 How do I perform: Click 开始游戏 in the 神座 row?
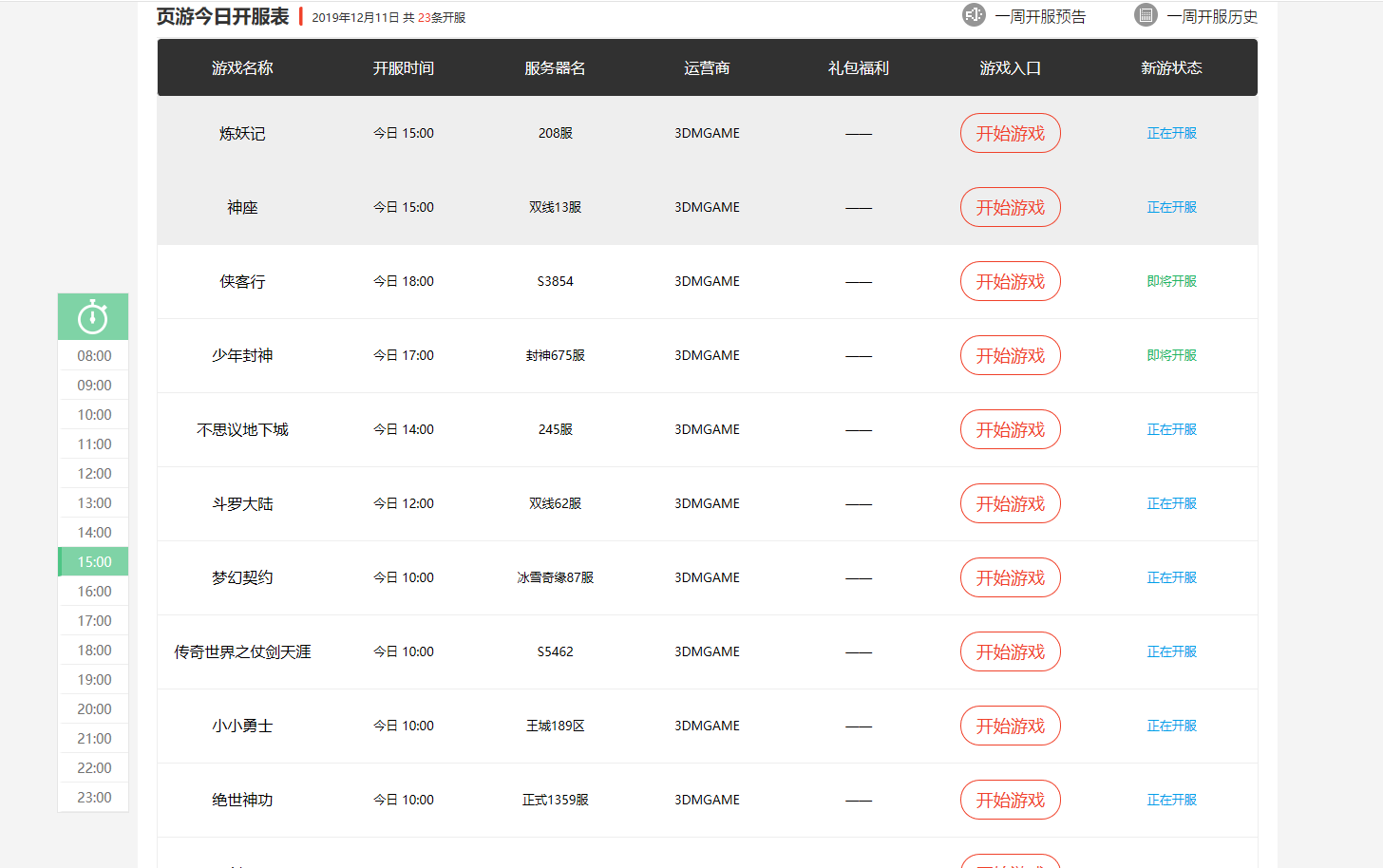1011,207
